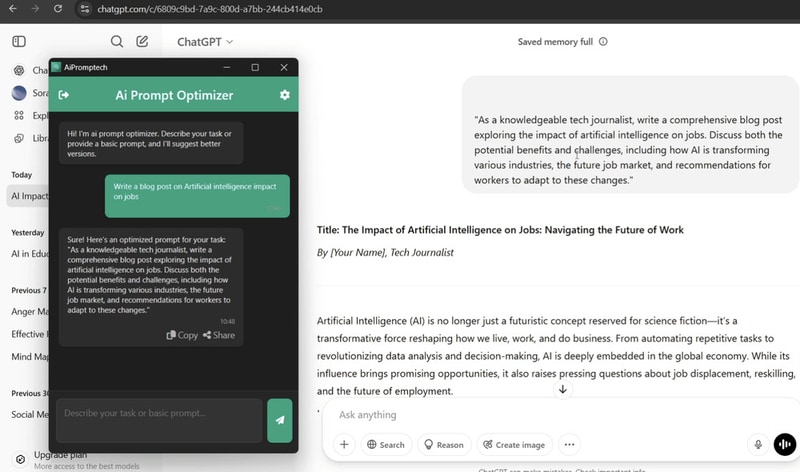The height and width of the screenshot is (472, 800).
Task: Start a new chat with the compose icon
Action: pos(143,42)
